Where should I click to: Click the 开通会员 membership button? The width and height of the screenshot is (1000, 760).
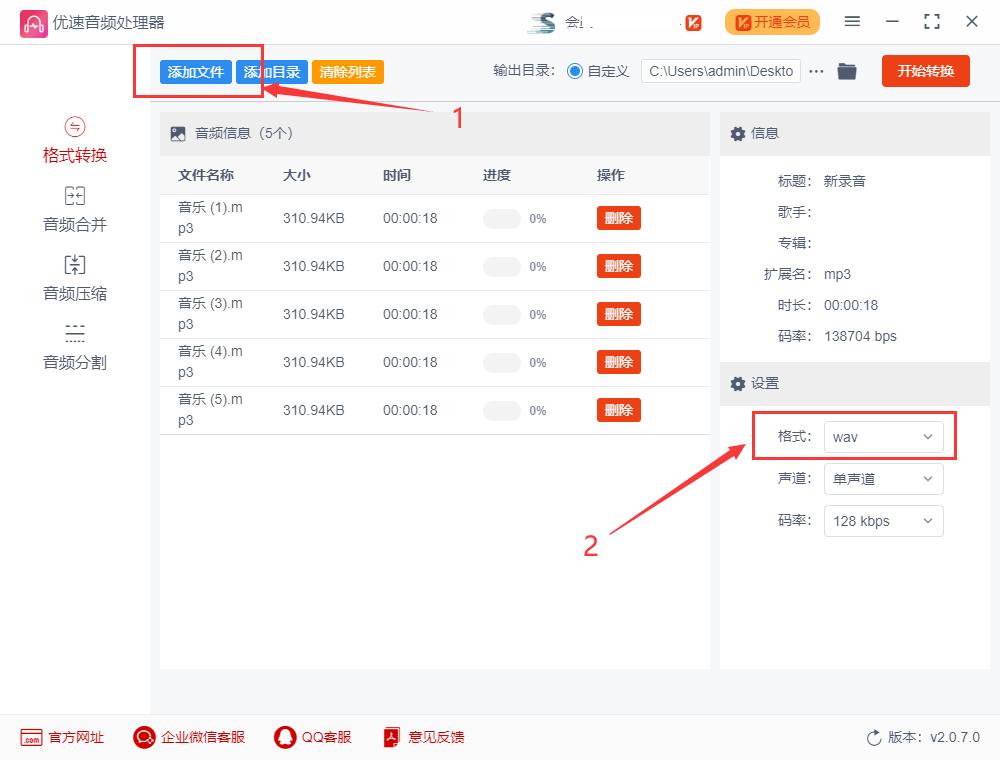[772, 21]
